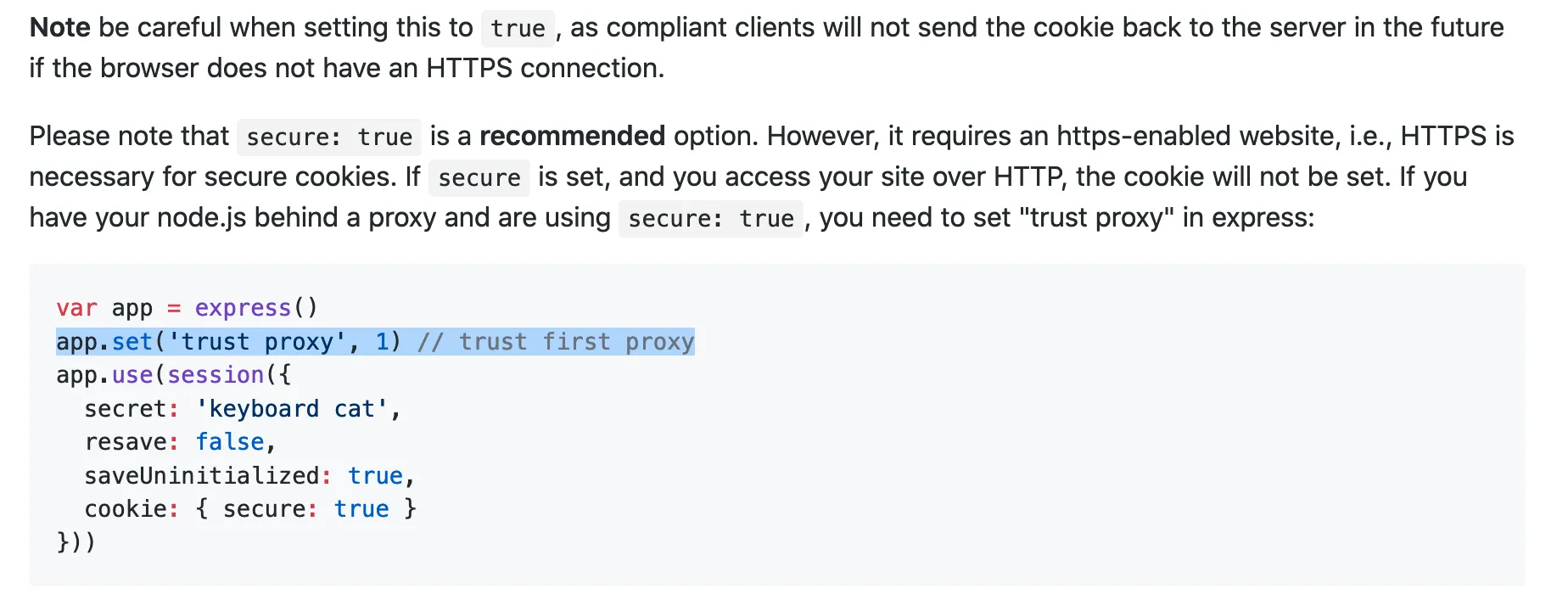Click the 'secure: true' inline code after 'Please note that'
The width and height of the screenshot is (1568, 611).
329,137
